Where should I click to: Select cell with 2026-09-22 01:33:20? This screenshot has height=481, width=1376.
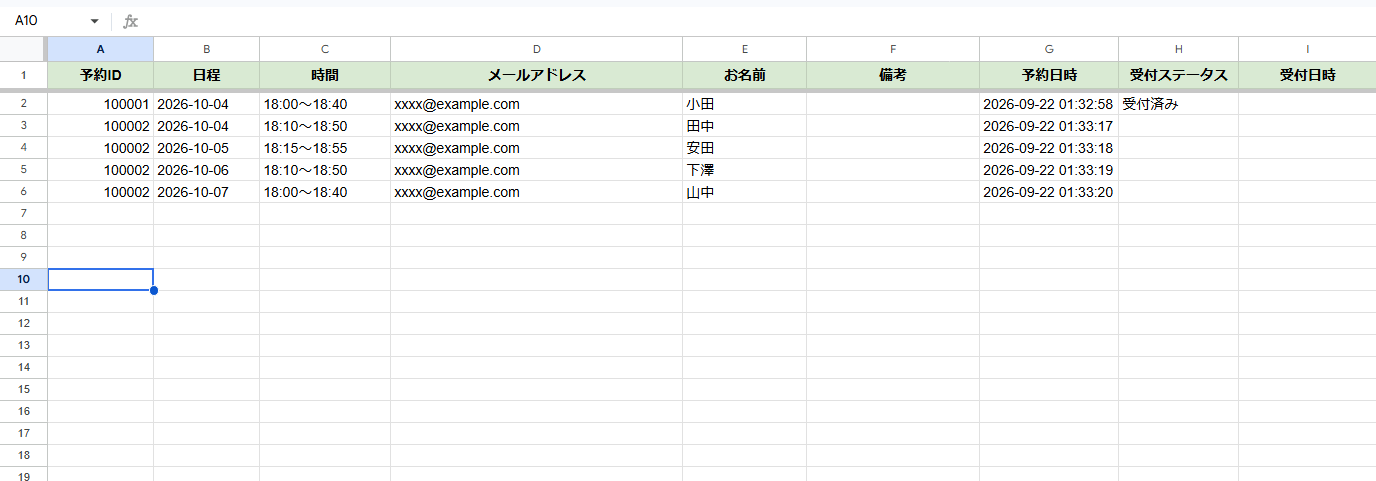click(x=1049, y=192)
